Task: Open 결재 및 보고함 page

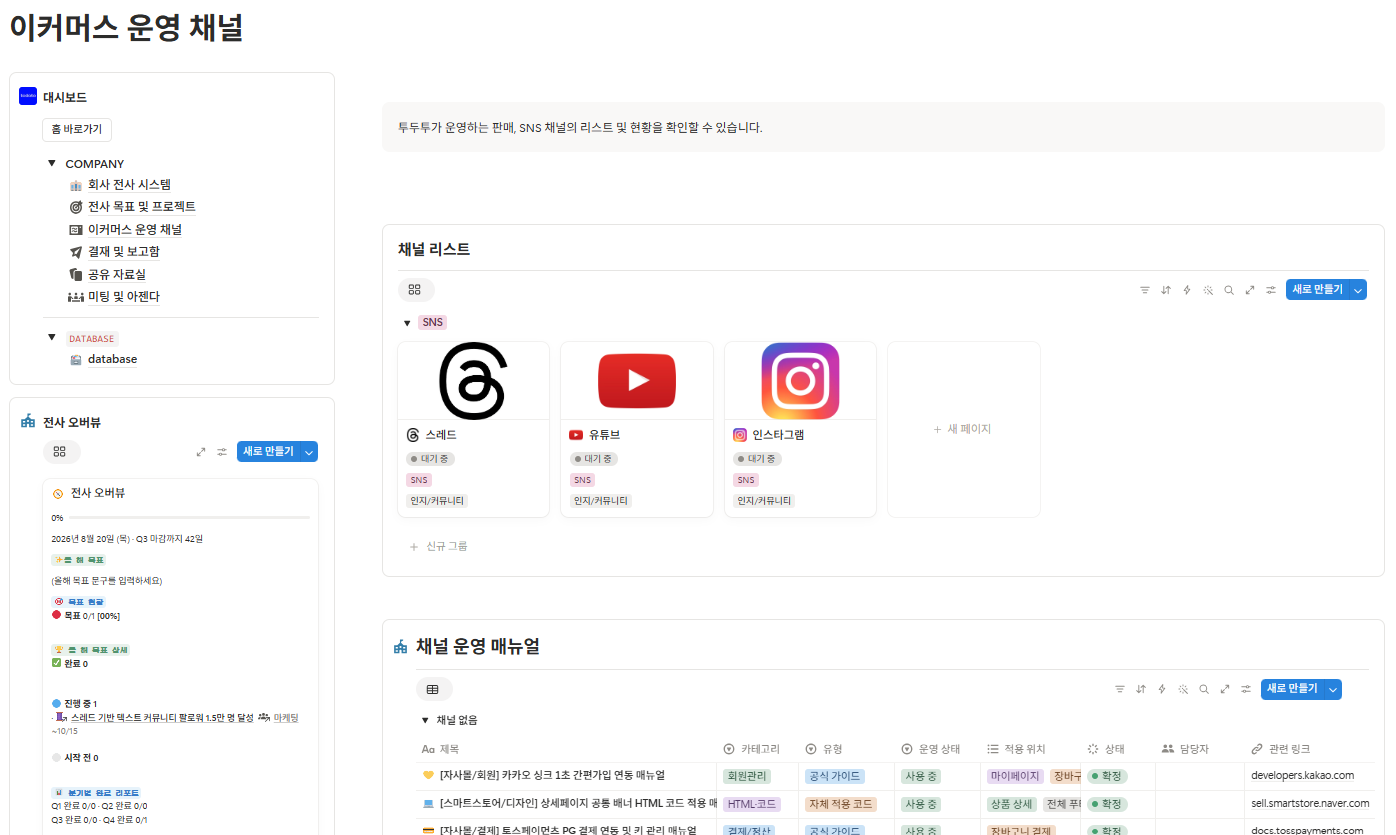Action: pos(123,252)
